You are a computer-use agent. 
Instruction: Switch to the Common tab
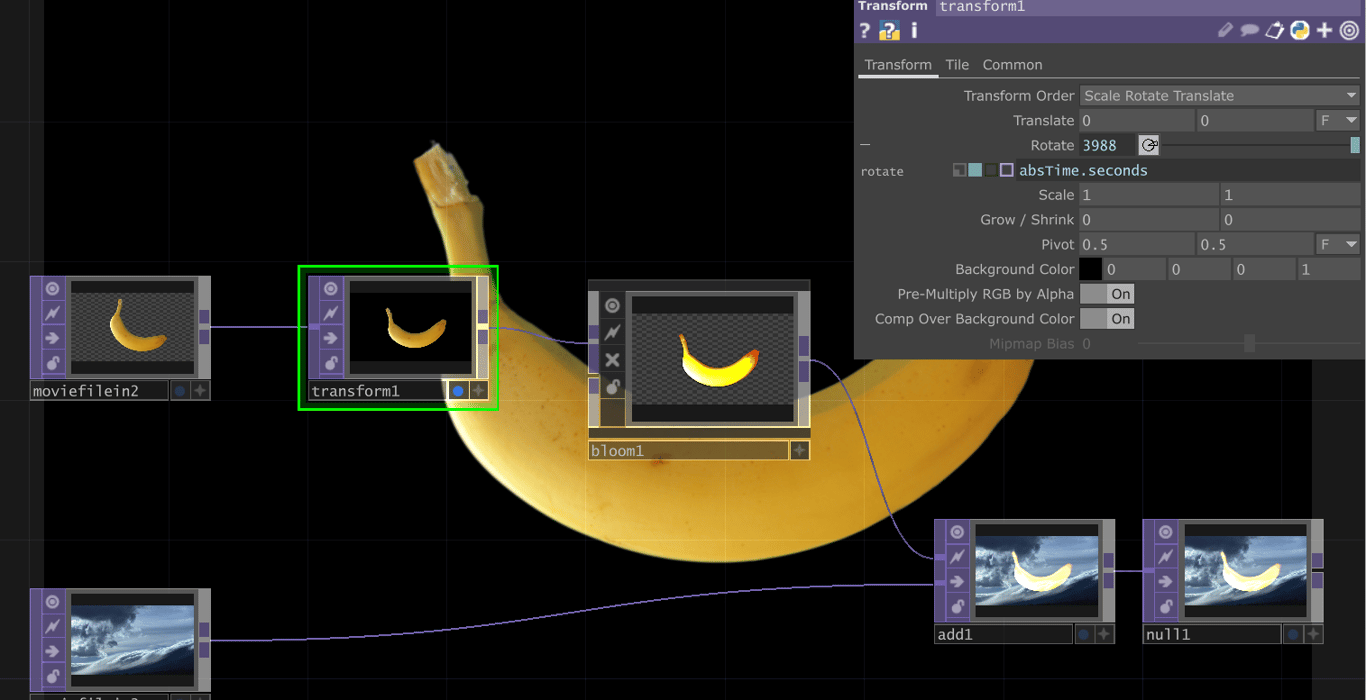pyautogui.click(x=1012, y=65)
